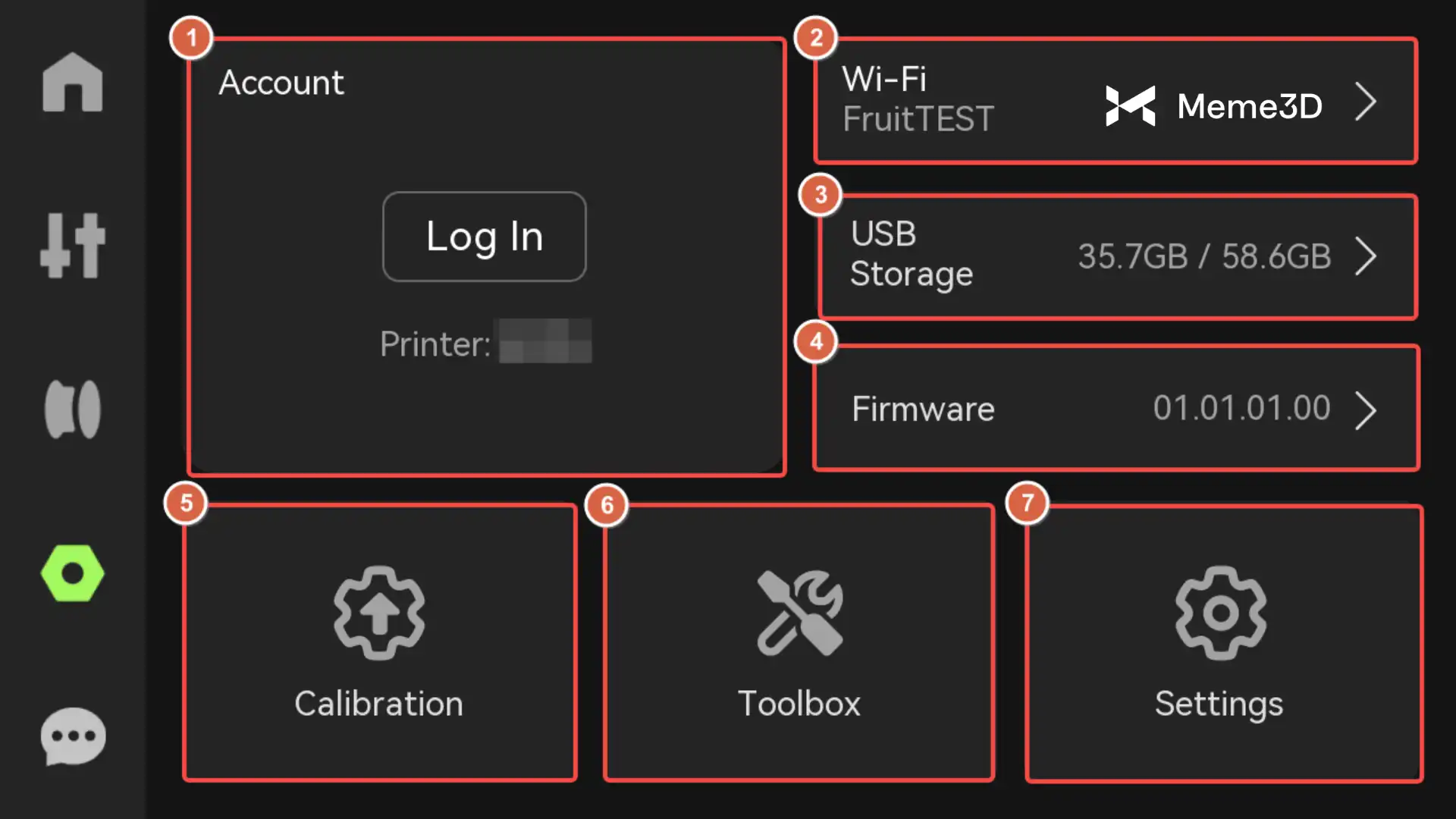Open the Controls sliders icon in sidebar
This screenshot has height=819, width=1456.
73,246
